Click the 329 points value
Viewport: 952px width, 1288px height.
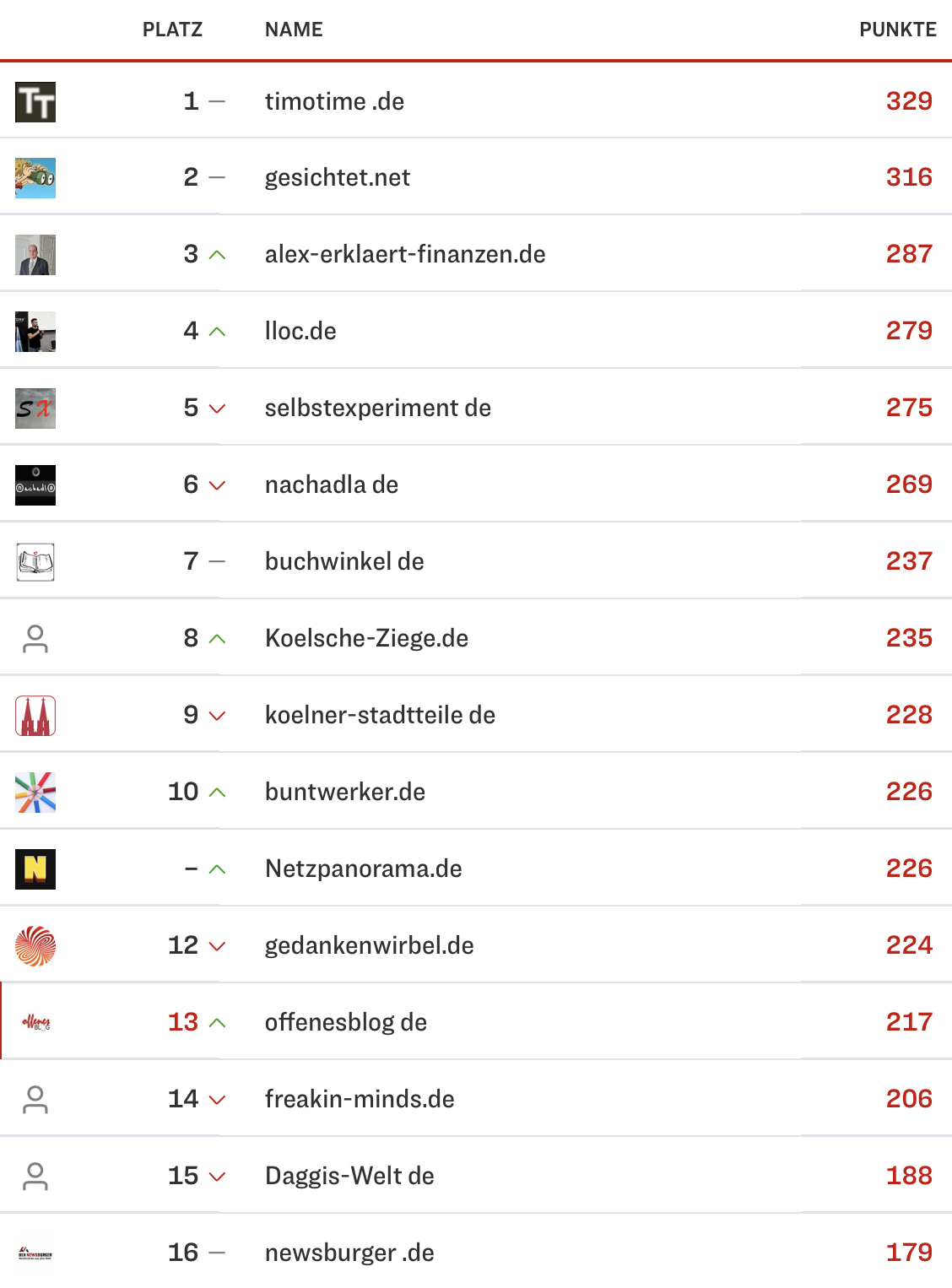909,101
